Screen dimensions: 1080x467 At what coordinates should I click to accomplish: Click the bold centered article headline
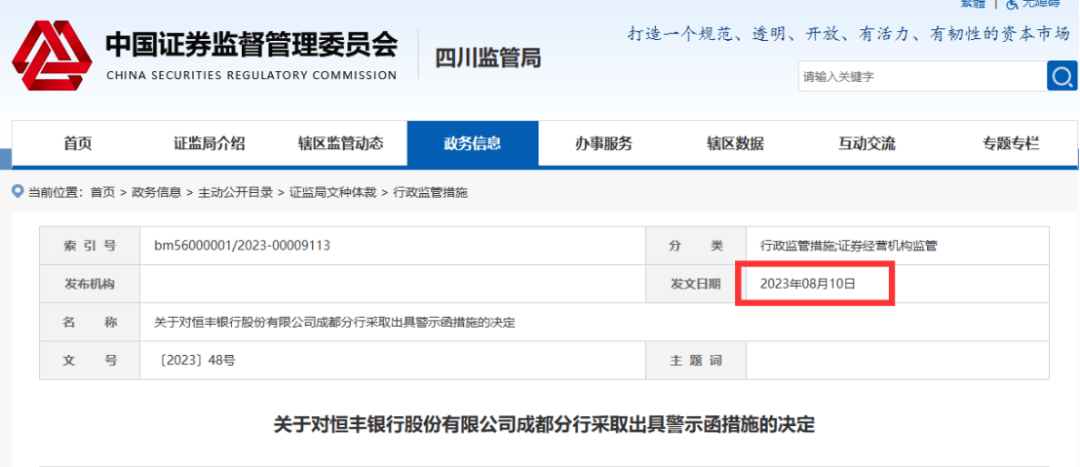544,424
